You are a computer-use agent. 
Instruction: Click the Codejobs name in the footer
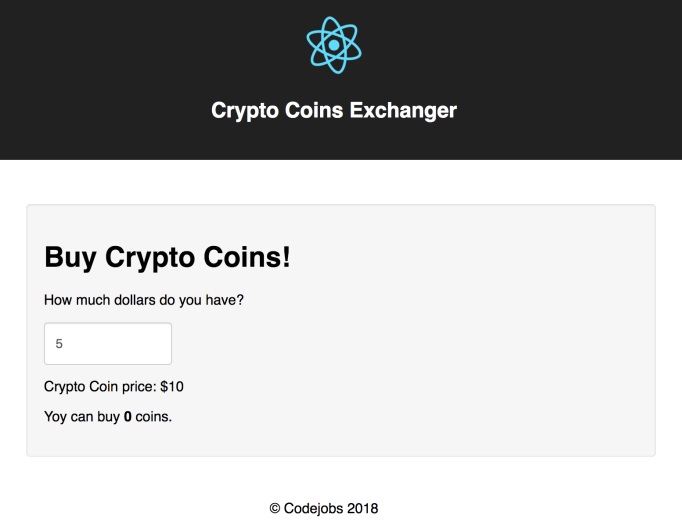[x=313, y=508]
